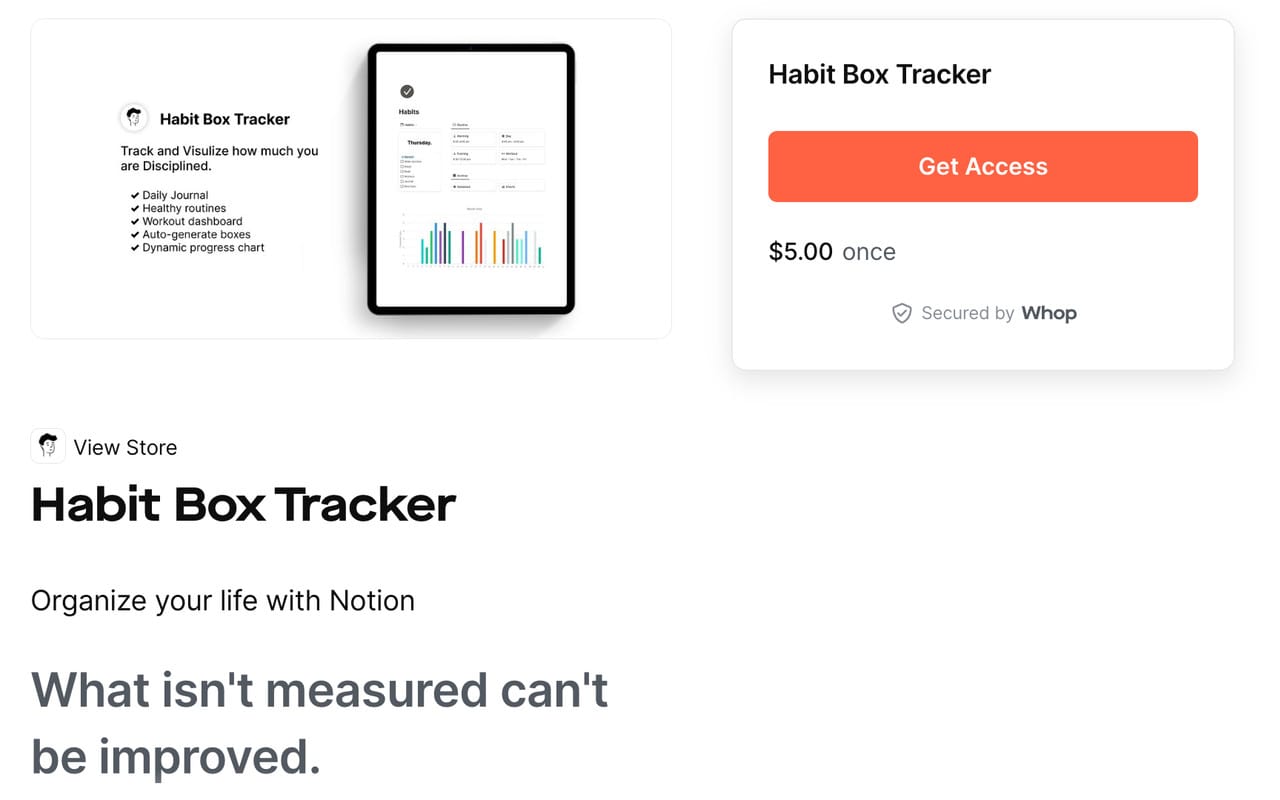This screenshot has height=800, width=1280.
Task: Tick the last checkbox in the Thursday card
Action: [401, 186]
